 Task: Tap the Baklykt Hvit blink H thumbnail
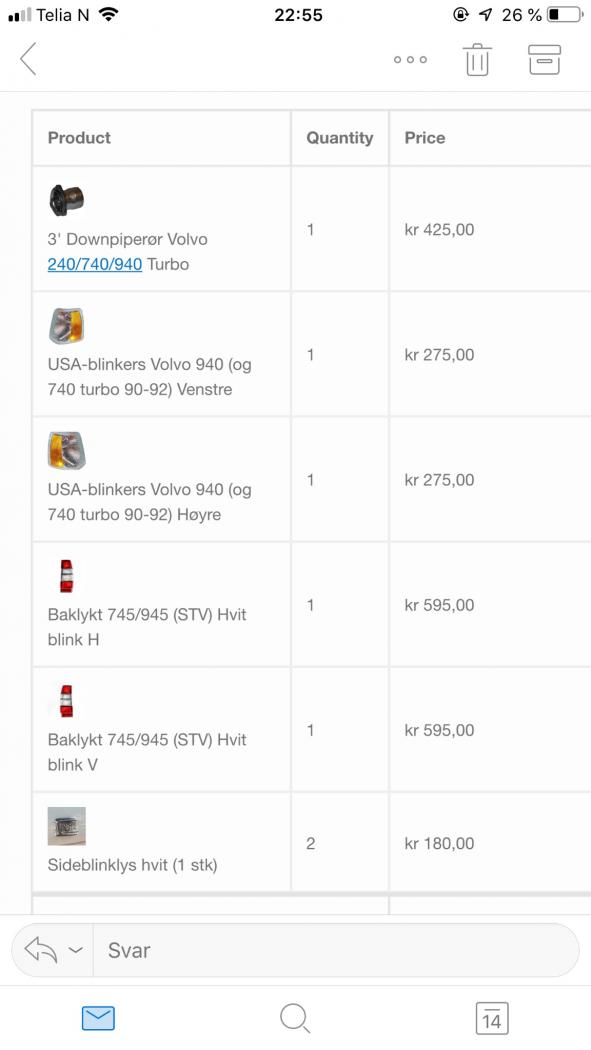click(66, 576)
